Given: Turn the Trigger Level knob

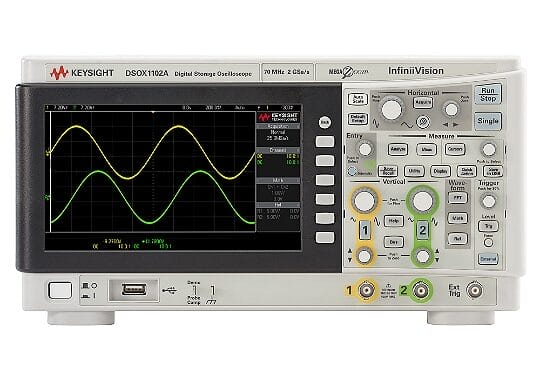Looking at the screenshot, I should coord(488,202).
